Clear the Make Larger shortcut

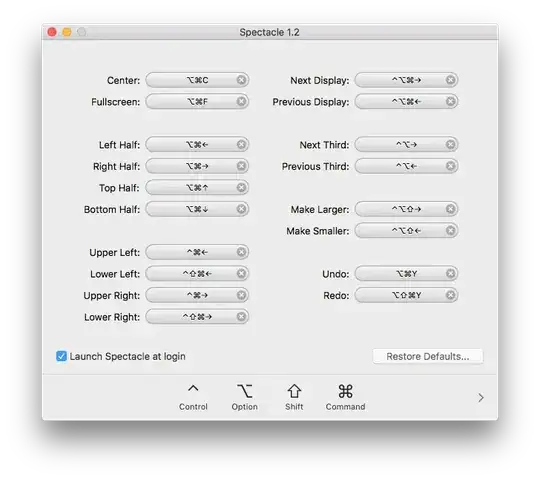pyautogui.click(x=450, y=209)
